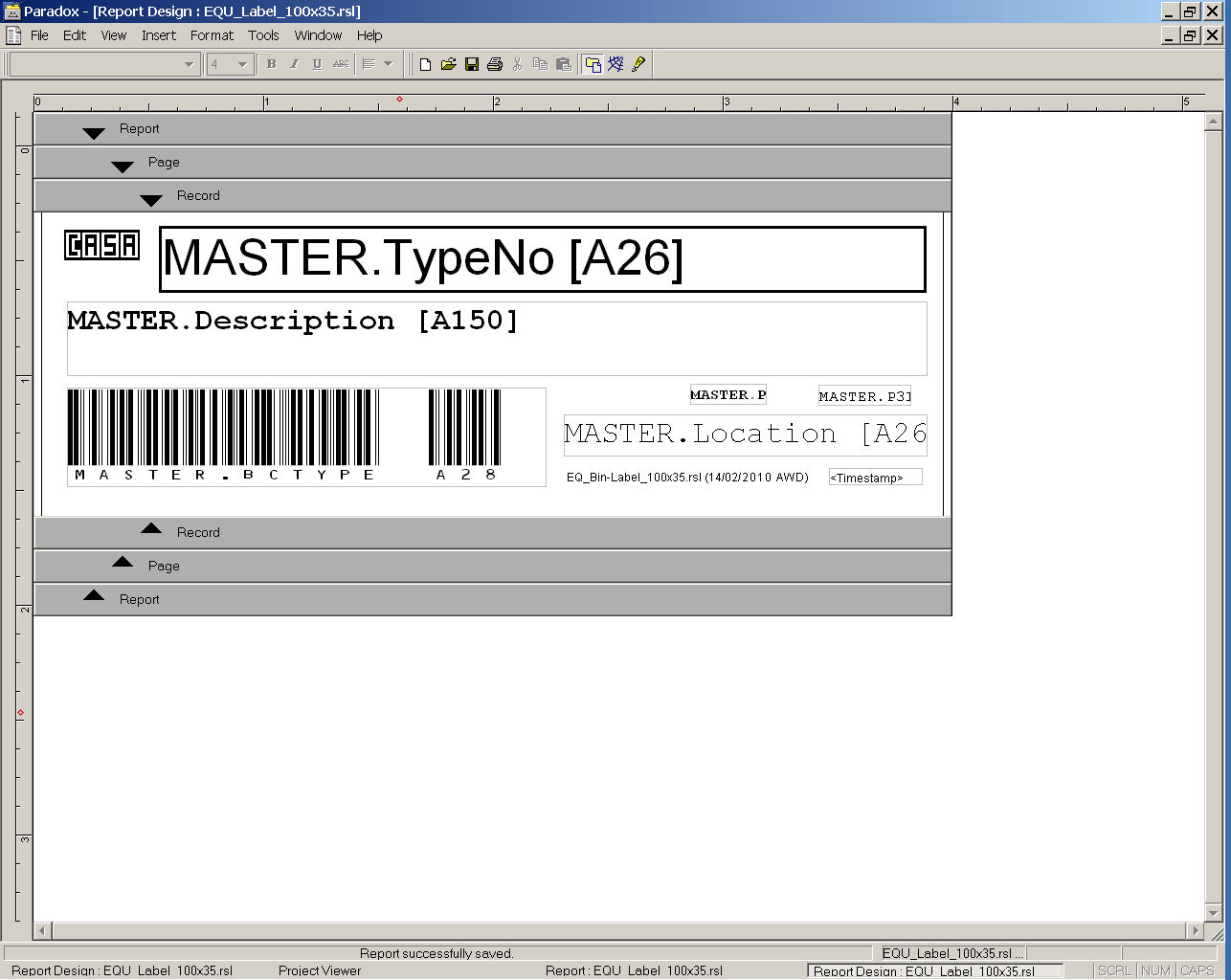The width and height of the screenshot is (1231, 980).
Task: Select the <Timestamp> field
Action: [876, 477]
